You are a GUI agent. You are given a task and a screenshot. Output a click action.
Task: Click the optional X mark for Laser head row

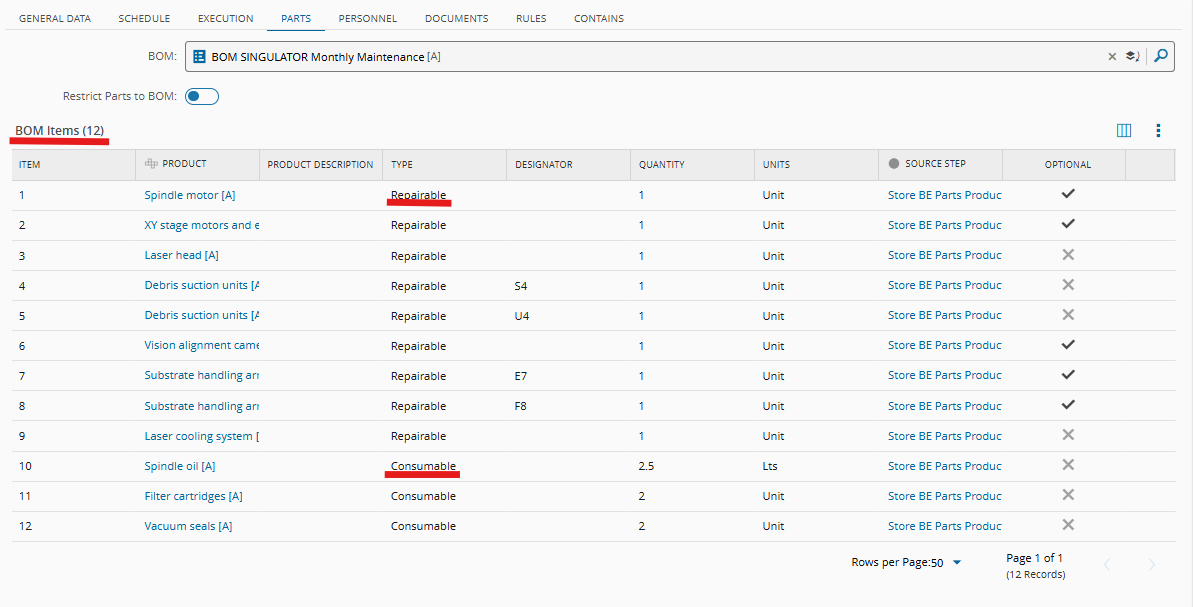click(1068, 255)
